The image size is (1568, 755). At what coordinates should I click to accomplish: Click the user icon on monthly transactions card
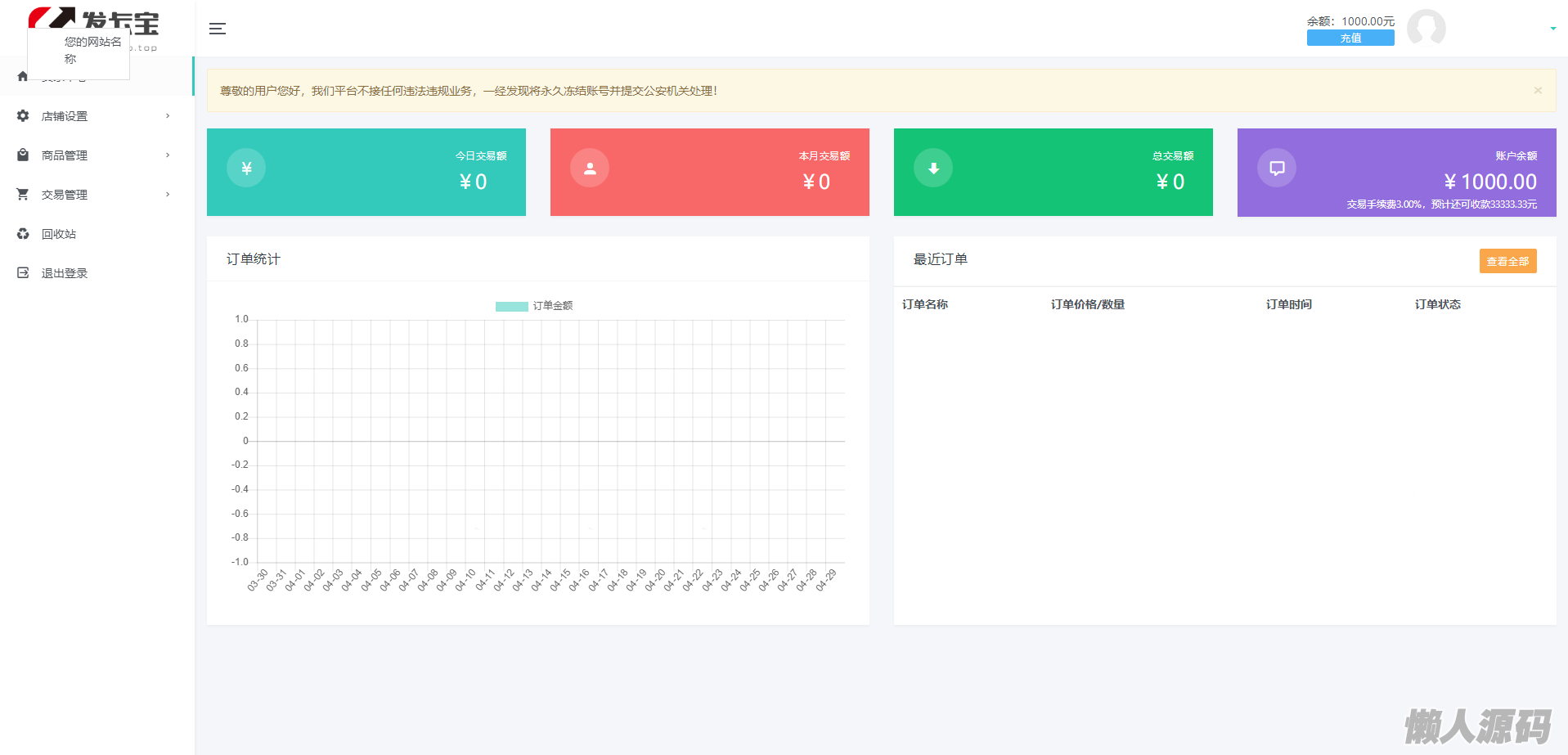(x=590, y=169)
